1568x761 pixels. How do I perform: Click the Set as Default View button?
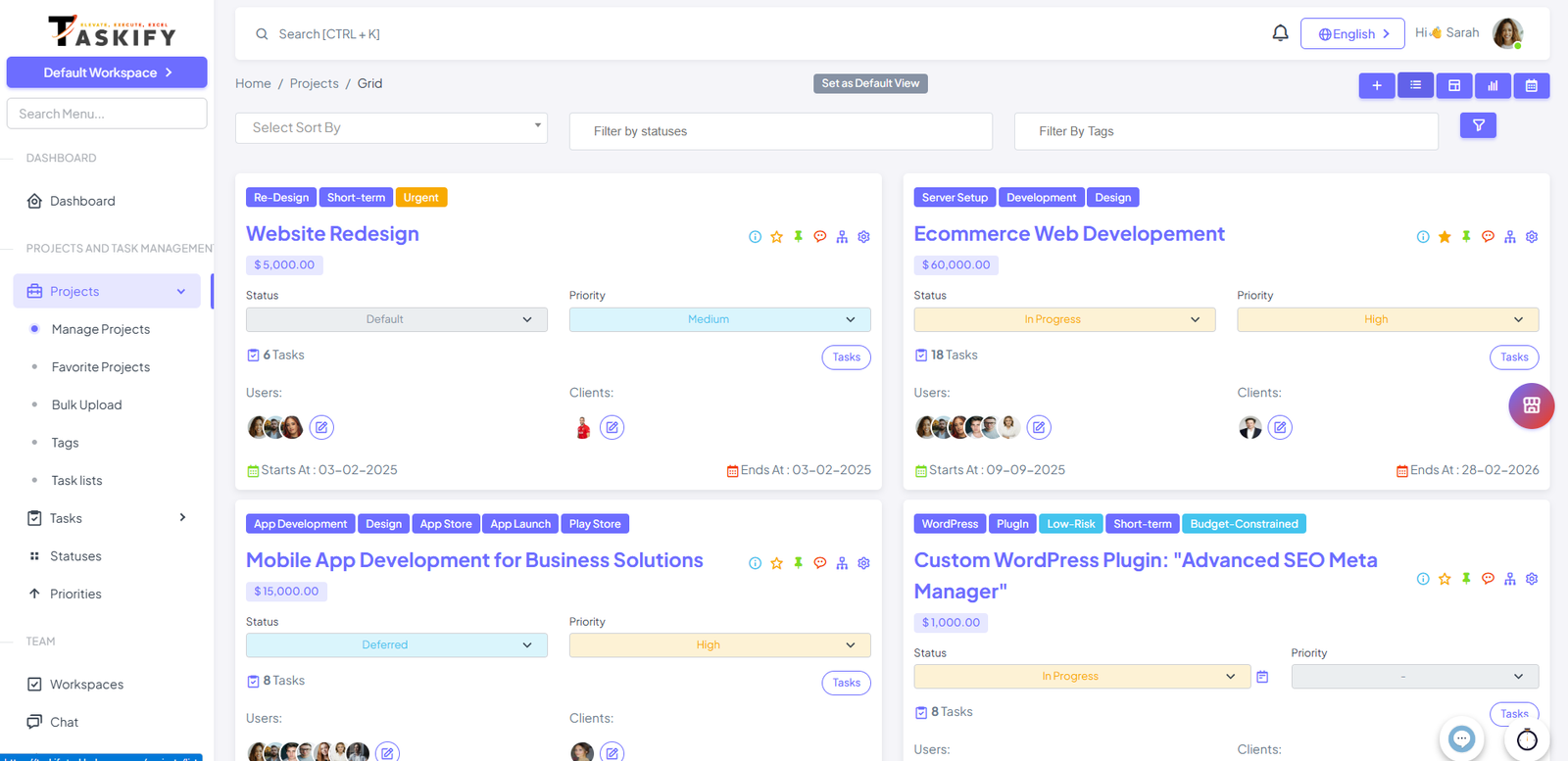click(870, 84)
